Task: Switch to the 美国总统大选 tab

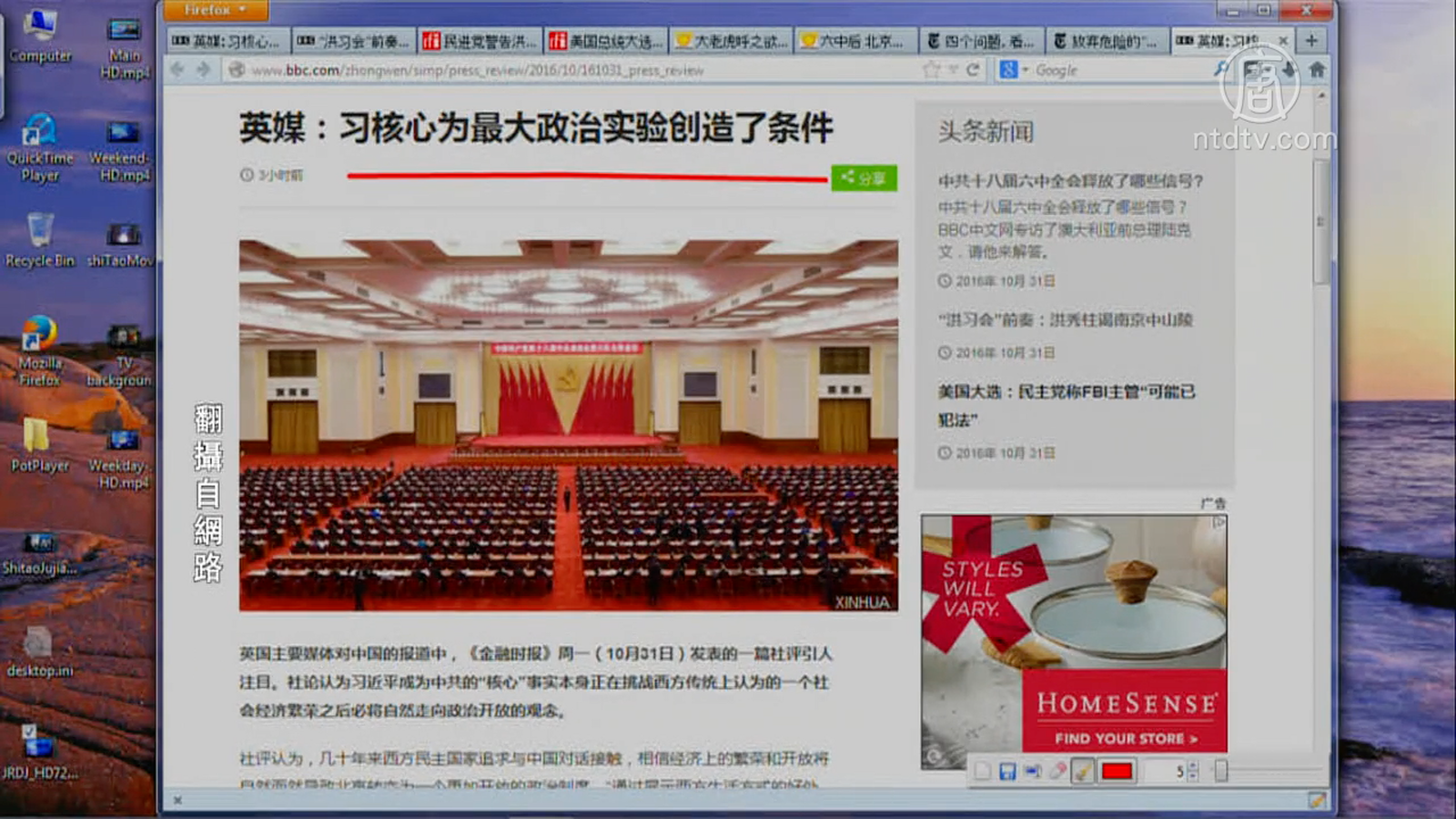Action: (605, 41)
